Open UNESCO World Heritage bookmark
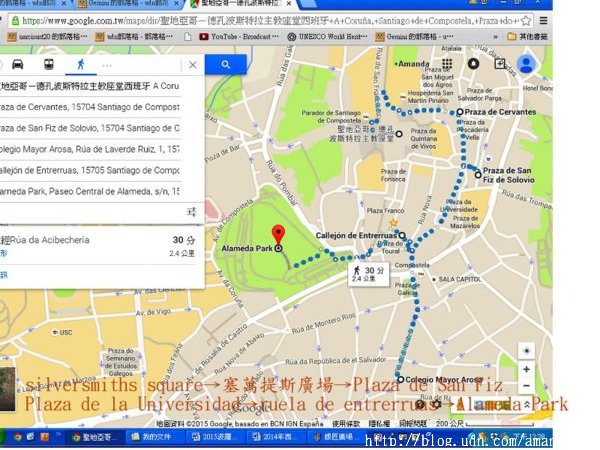Image resolution: width=600 pixels, height=450 pixels. pos(327,37)
